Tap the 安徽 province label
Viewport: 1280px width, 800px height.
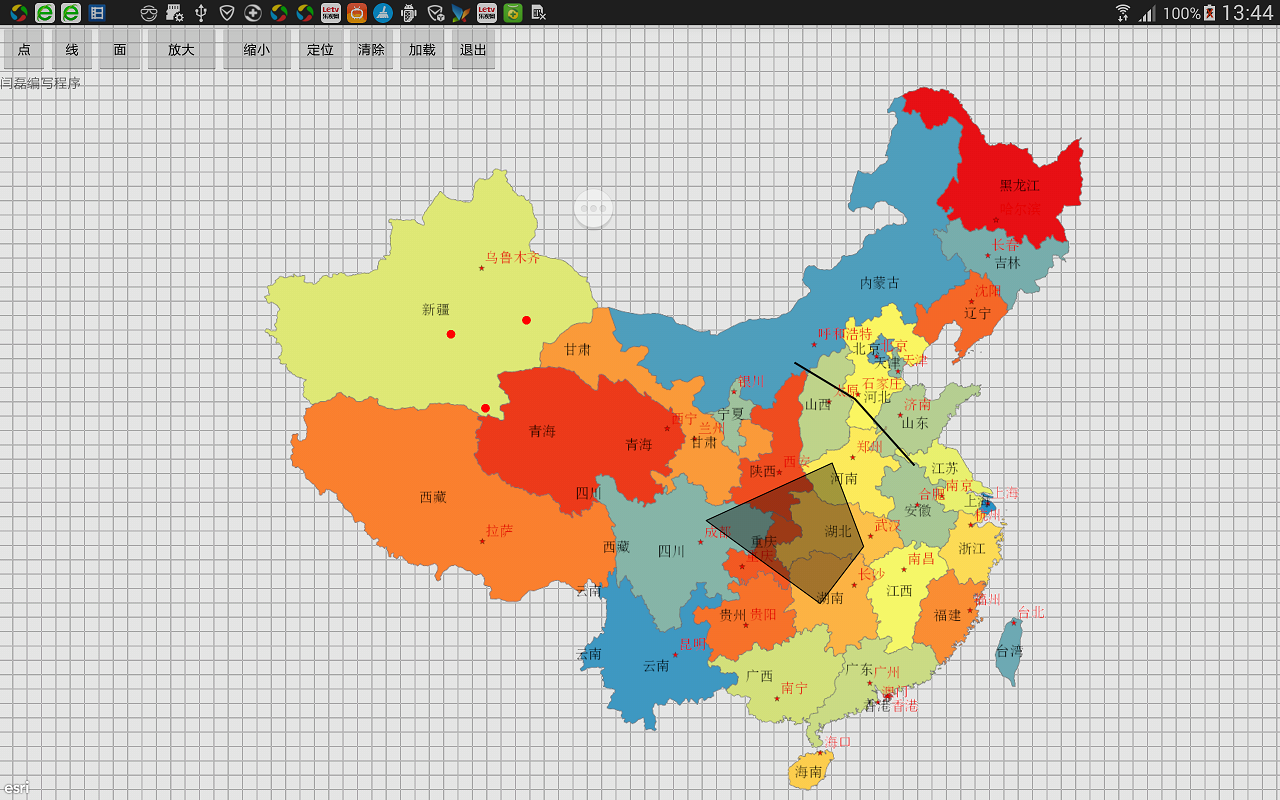(918, 510)
